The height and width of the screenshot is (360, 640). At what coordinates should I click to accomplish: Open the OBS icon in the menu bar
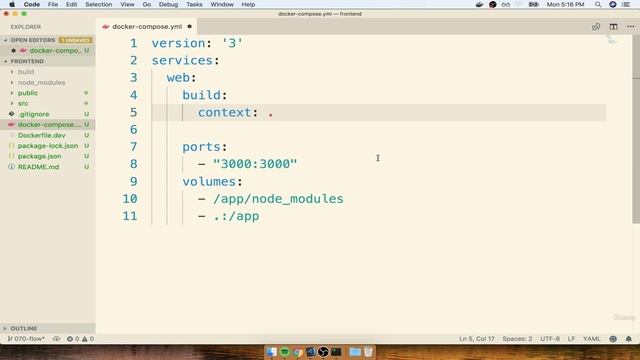click(493, 4)
